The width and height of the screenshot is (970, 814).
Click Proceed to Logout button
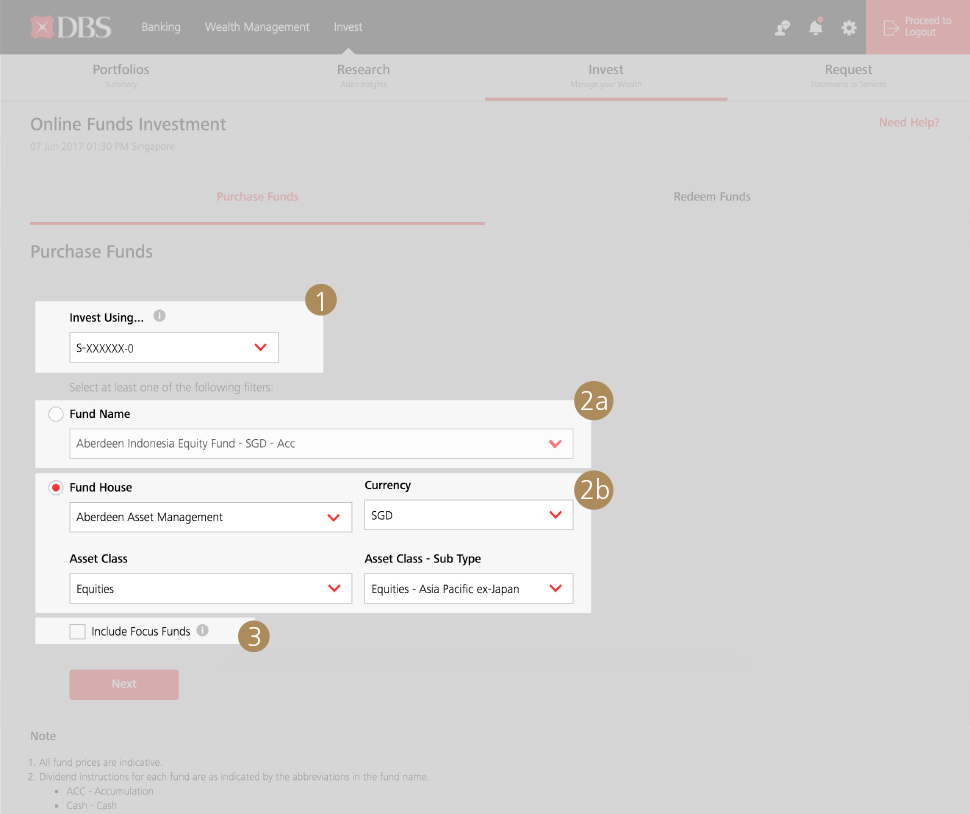click(918, 27)
